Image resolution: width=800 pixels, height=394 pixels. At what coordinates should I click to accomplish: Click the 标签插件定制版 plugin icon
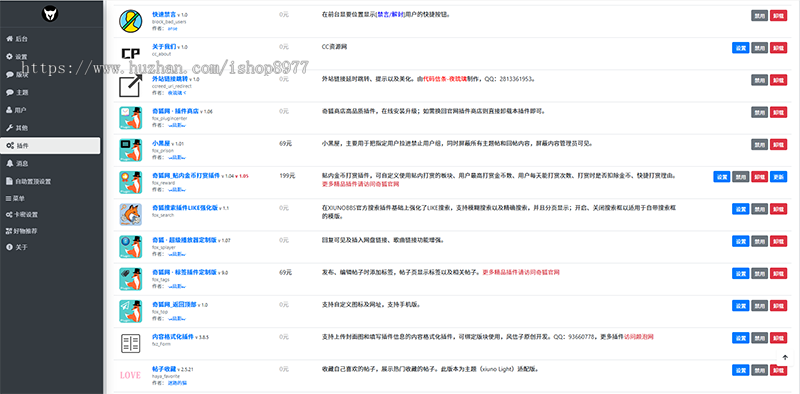[131, 279]
